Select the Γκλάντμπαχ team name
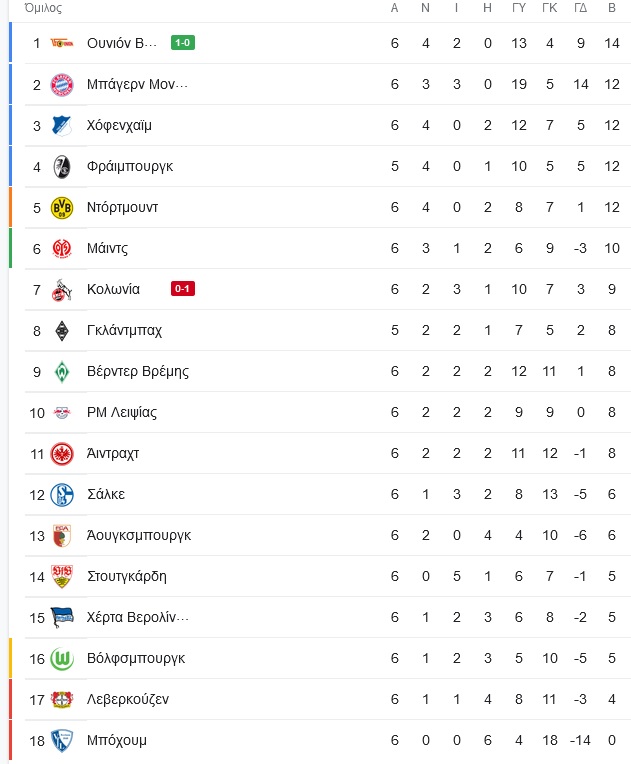Viewport: 631px width, 764px height. [124, 330]
